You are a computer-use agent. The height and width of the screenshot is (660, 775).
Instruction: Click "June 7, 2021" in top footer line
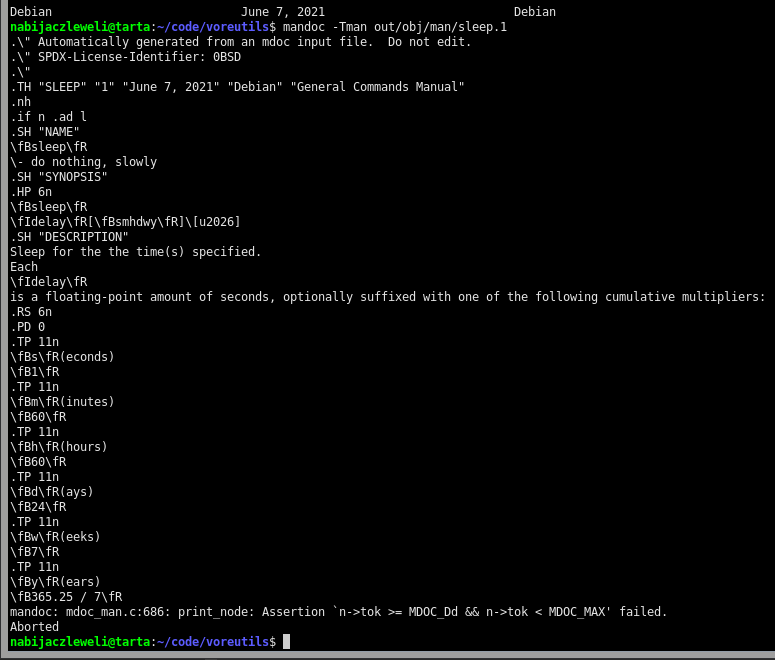[x=283, y=12]
